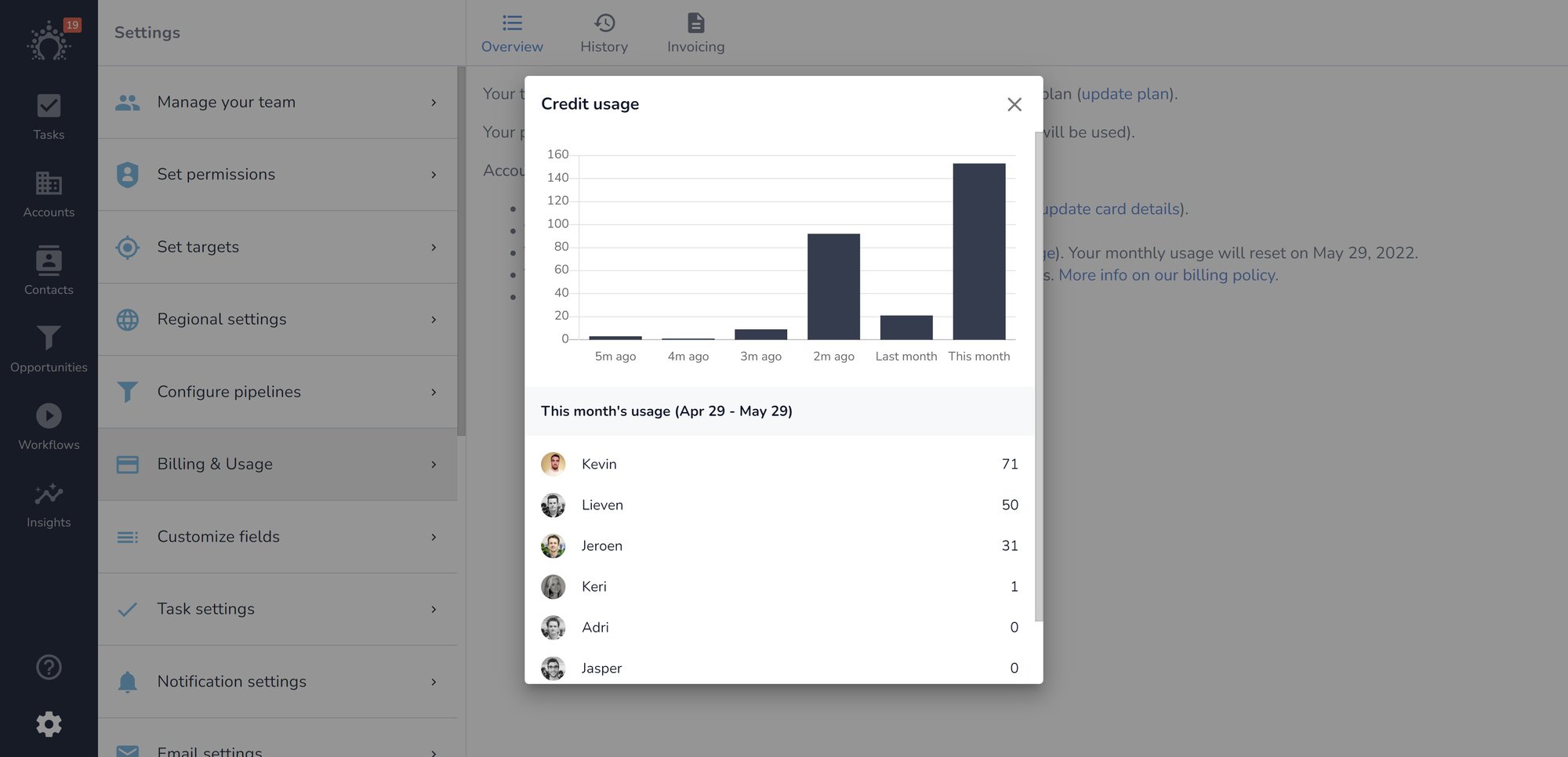The width and height of the screenshot is (1568, 757).
Task: Switch to the History tab
Action: [x=604, y=33]
